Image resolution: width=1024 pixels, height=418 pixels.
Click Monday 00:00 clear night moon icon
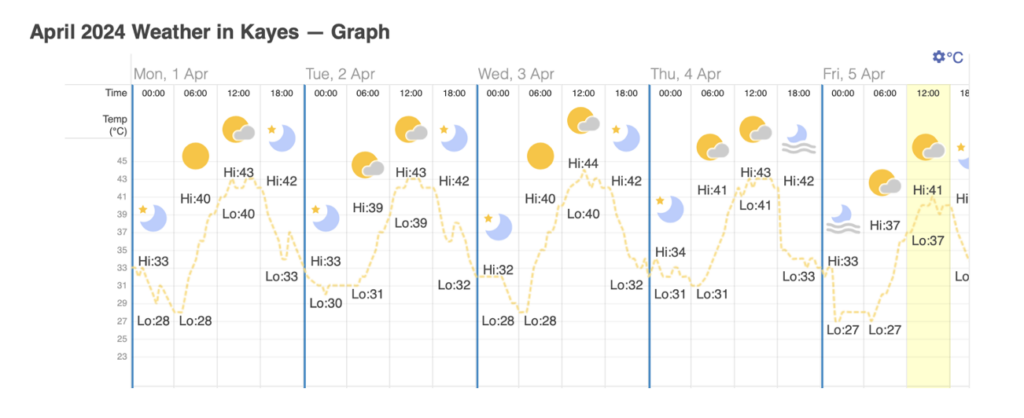(152, 217)
